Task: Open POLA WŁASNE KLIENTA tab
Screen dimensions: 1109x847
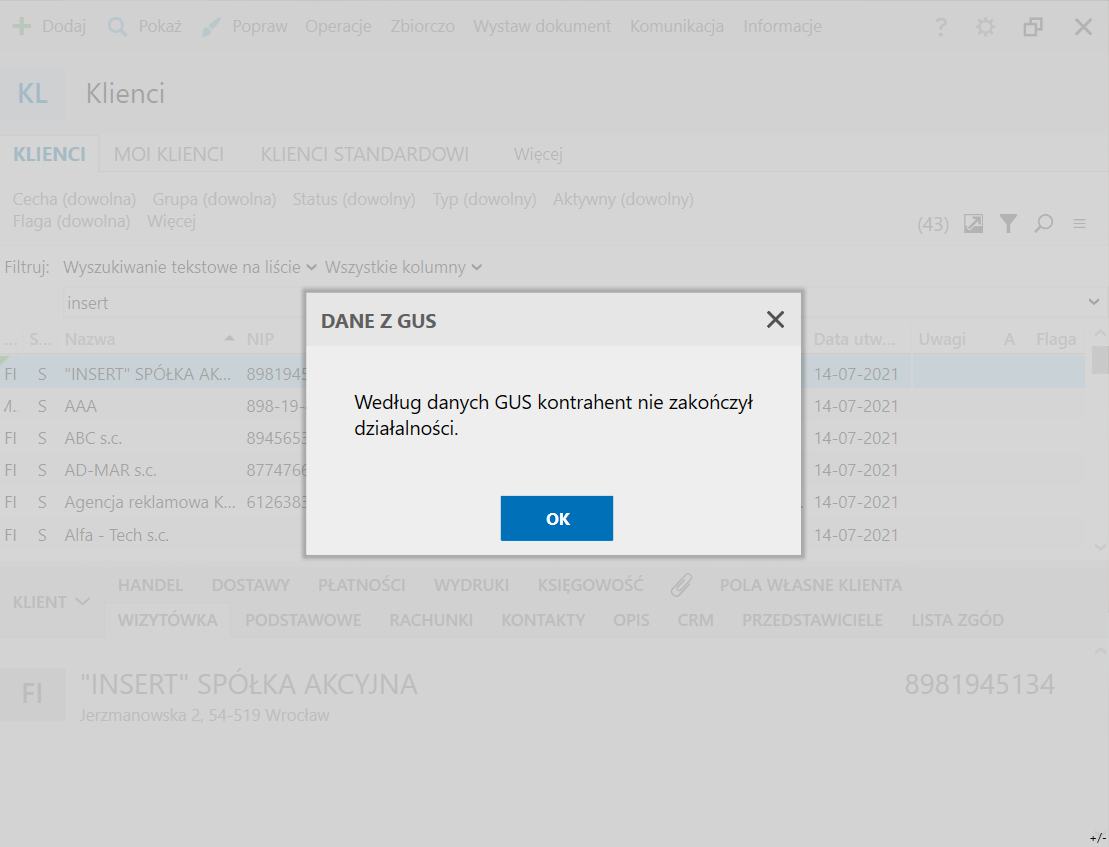Action: pyautogui.click(x=811, y=585)
